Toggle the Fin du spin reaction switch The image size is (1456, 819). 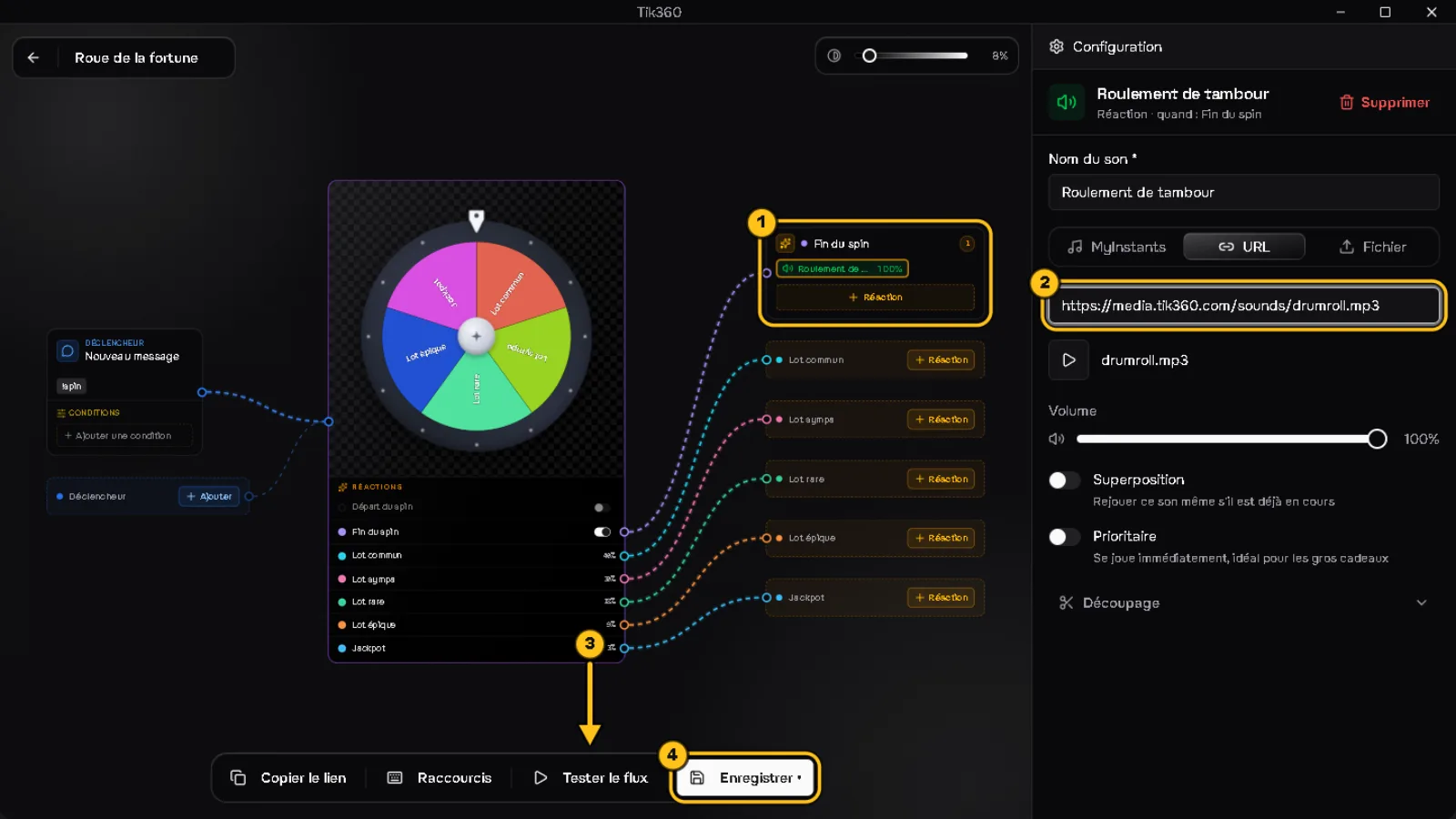602,531
